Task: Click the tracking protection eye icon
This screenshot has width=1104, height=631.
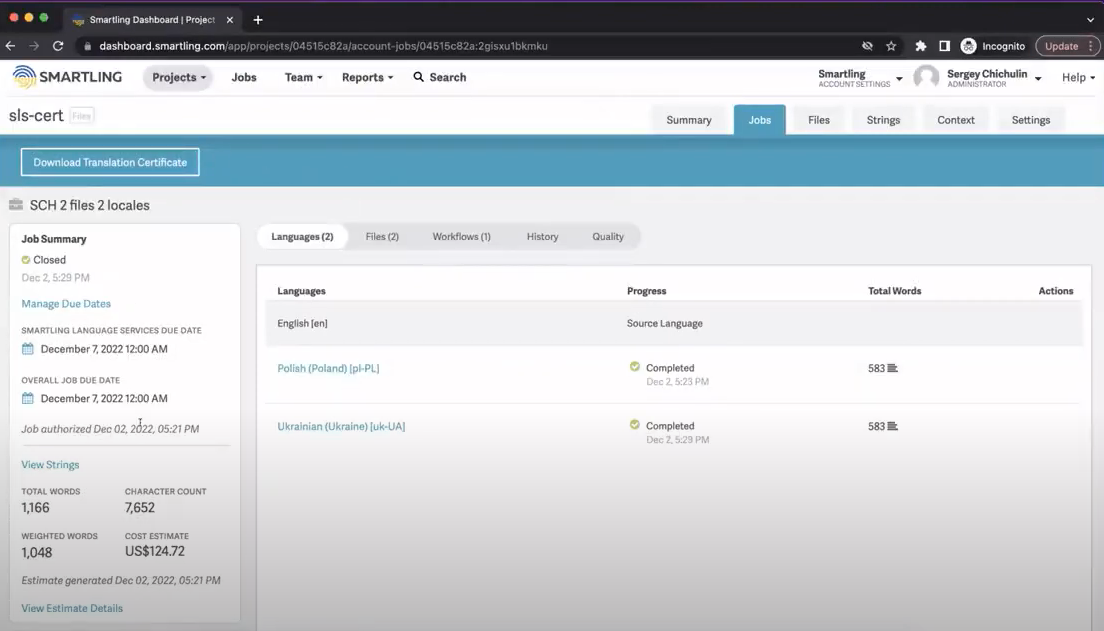Action: pyautogui.click(x=867, y=46)
